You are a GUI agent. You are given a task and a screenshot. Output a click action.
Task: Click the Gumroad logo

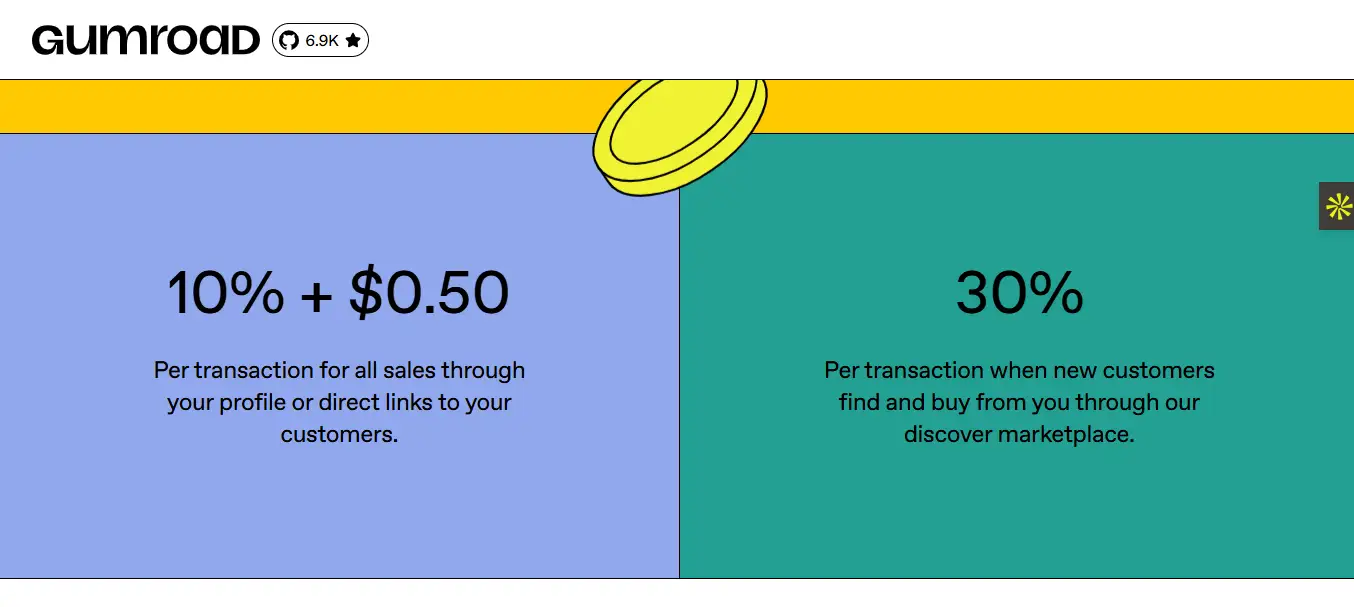pos(146,40)
